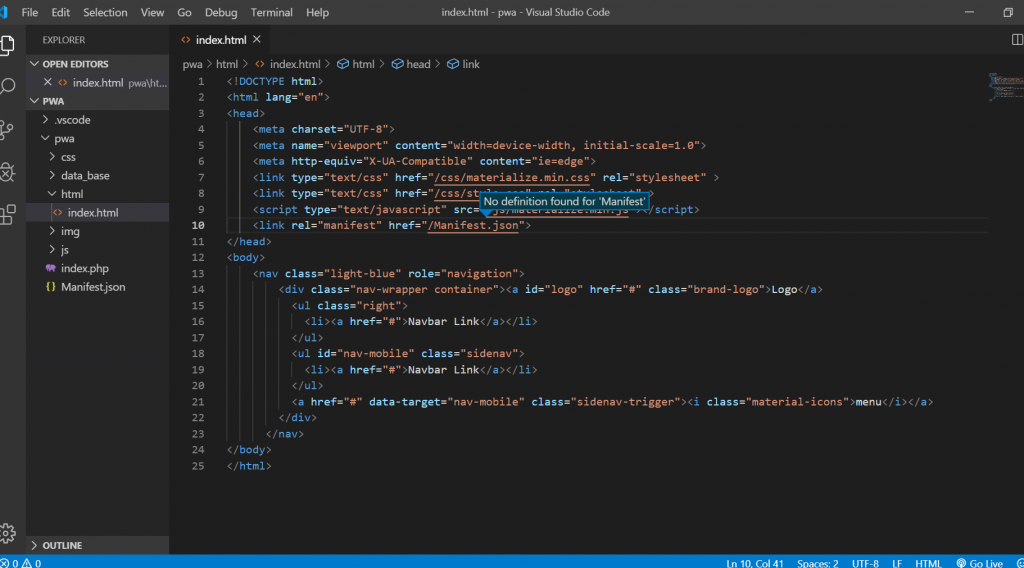
Task: Collapse the html folder
Action: click(52, 194)
